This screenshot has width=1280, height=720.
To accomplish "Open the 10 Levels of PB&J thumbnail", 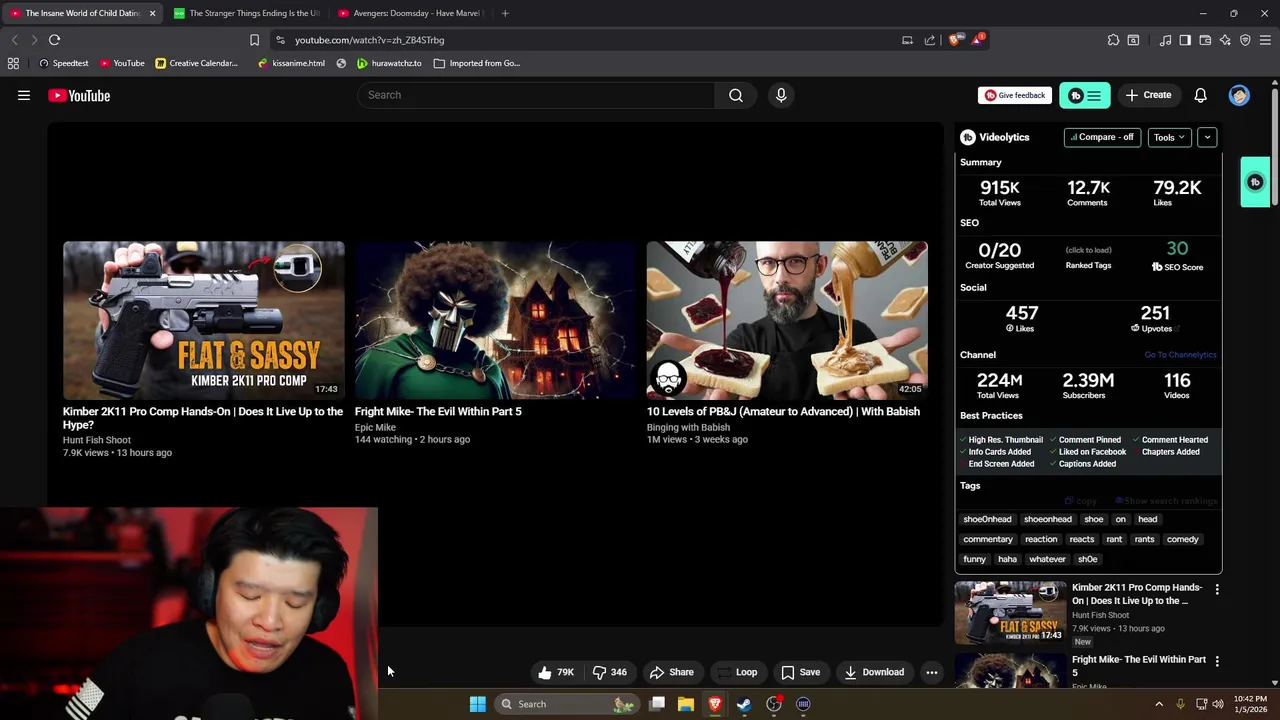I will coord(787,320).
